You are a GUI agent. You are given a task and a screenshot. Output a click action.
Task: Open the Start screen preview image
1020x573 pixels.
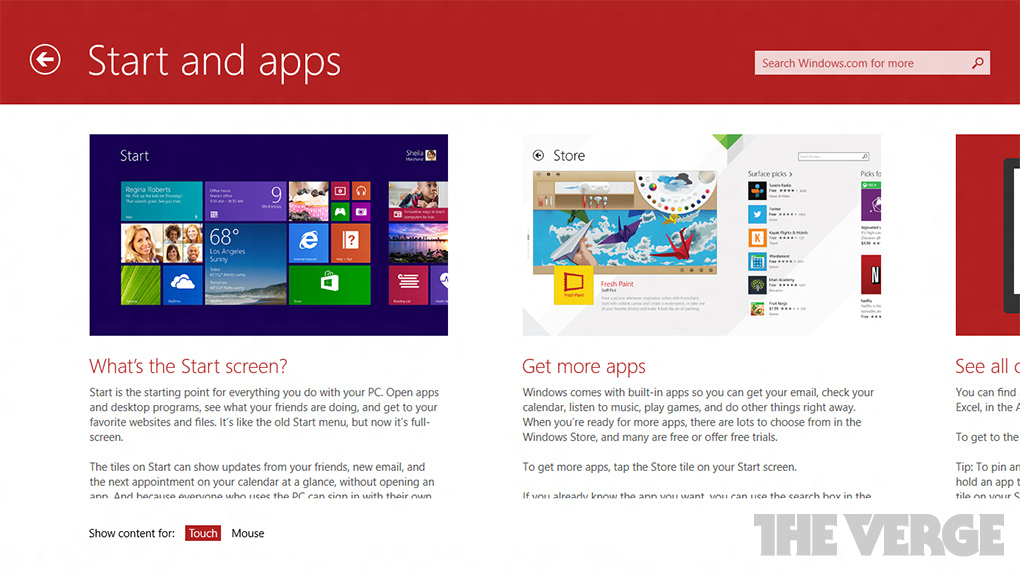pos(269,235)
